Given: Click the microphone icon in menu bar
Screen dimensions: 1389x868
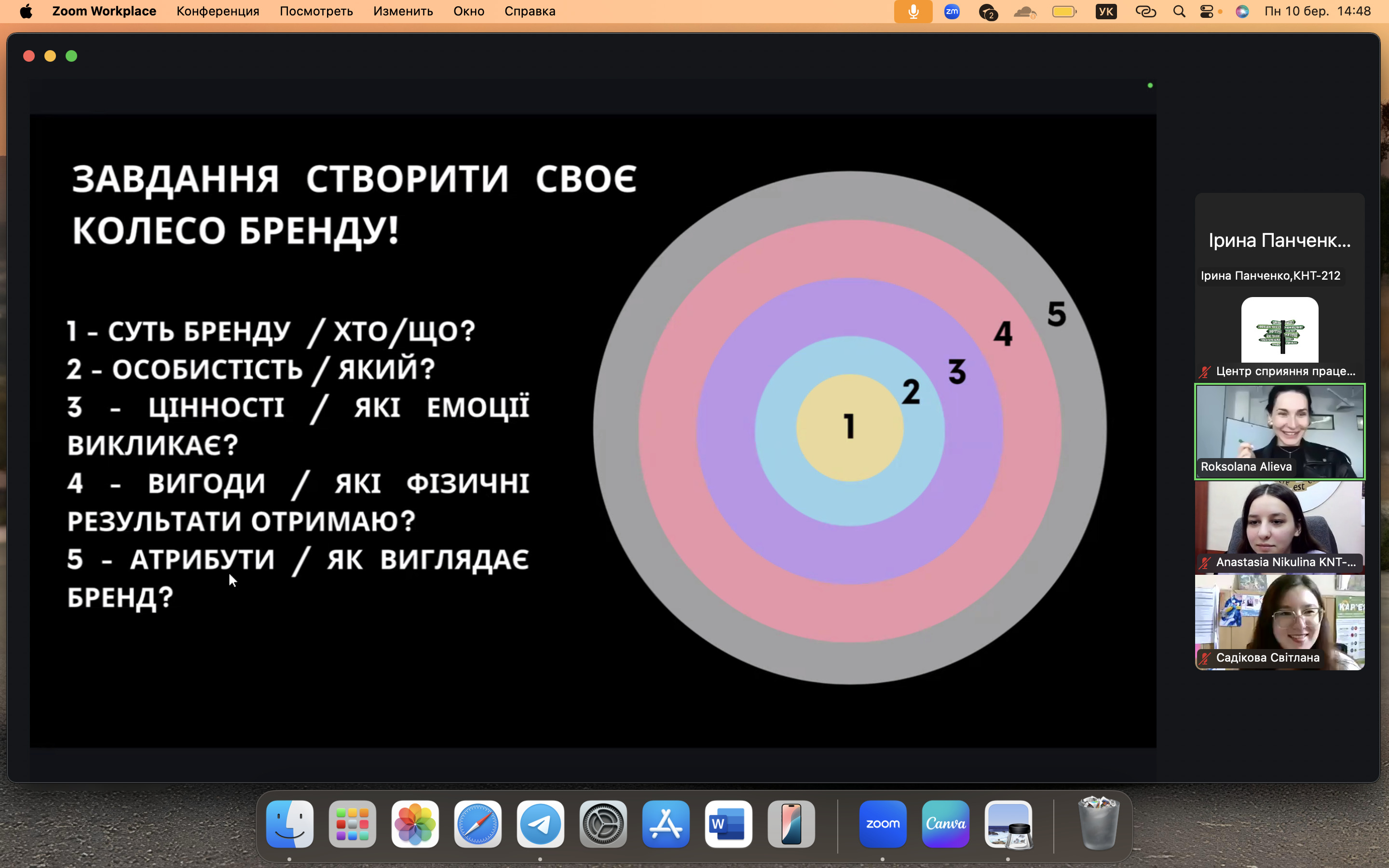Looking at the screenshot, I should [912, 12].
